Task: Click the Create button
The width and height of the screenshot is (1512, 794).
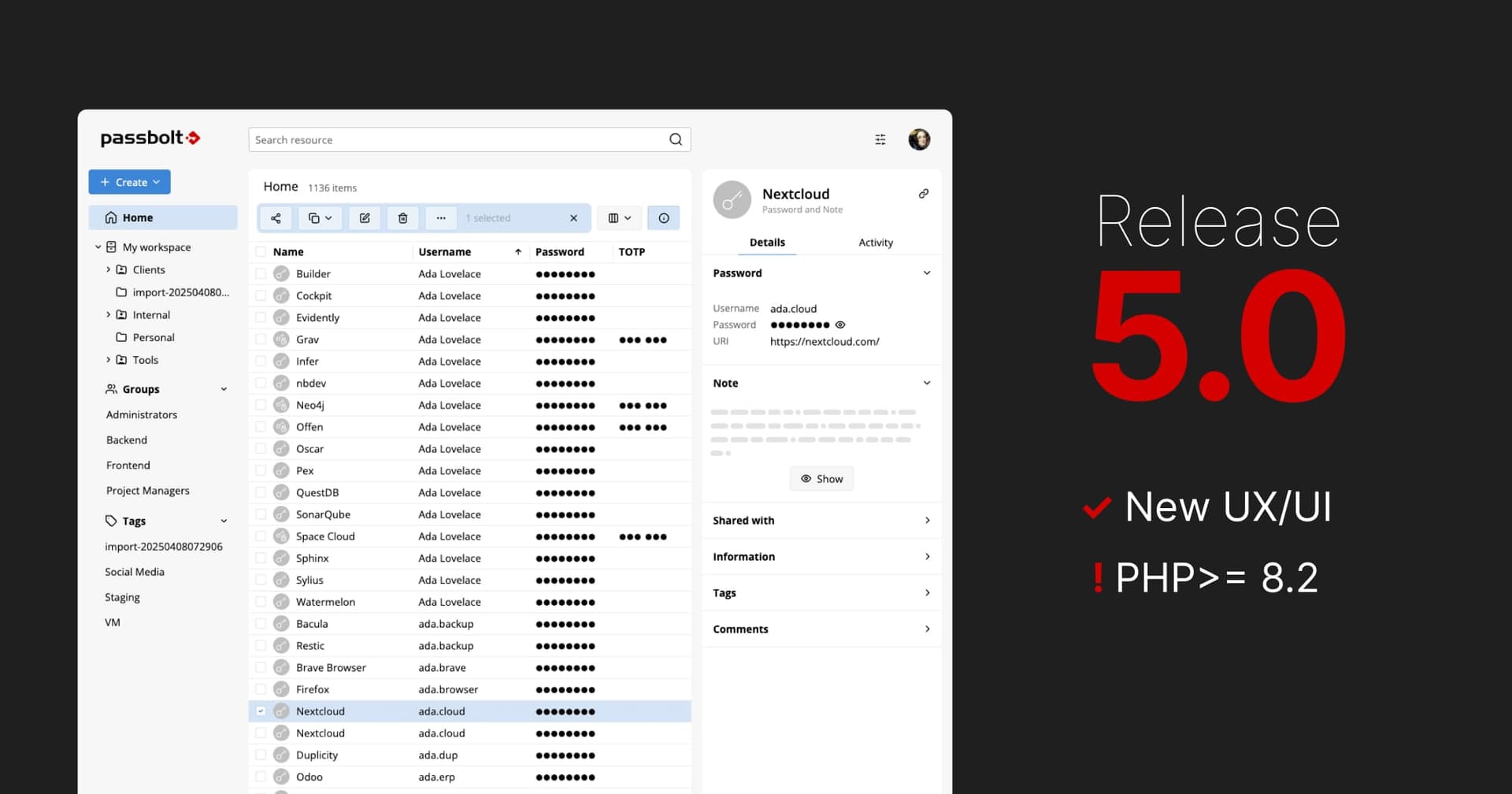Action: click(129, 182)
